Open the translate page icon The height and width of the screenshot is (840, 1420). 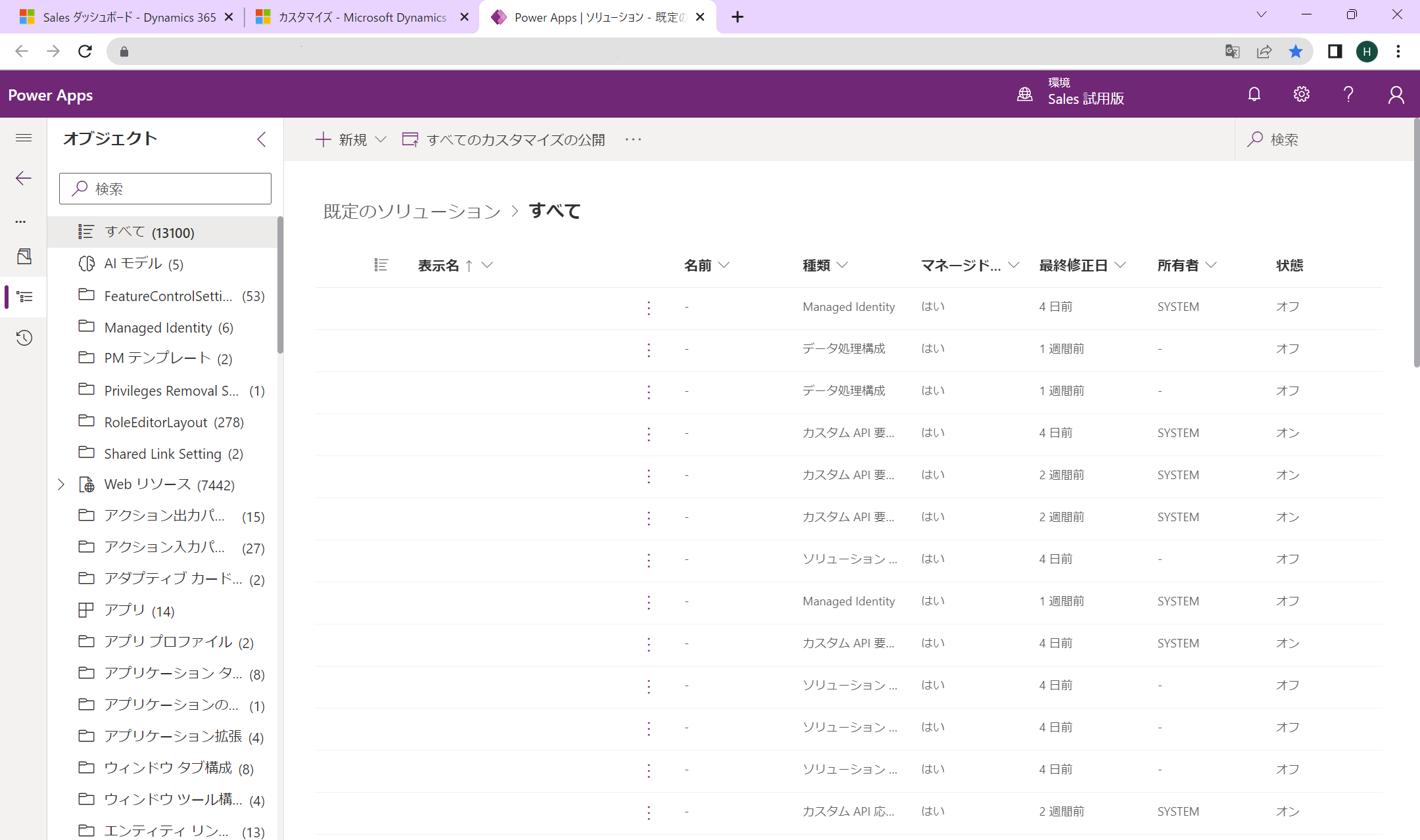tap(1233, 51)
